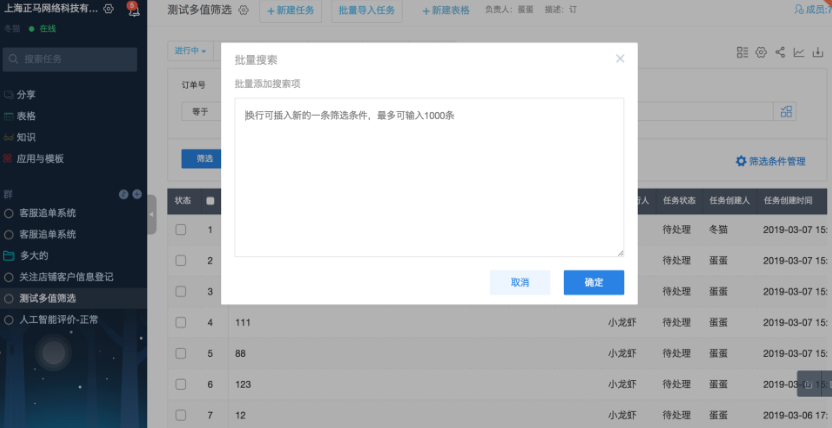Viewport: 832px width, 428px height.
Task: Click inside the batch search text area
Action: [429, 180]
